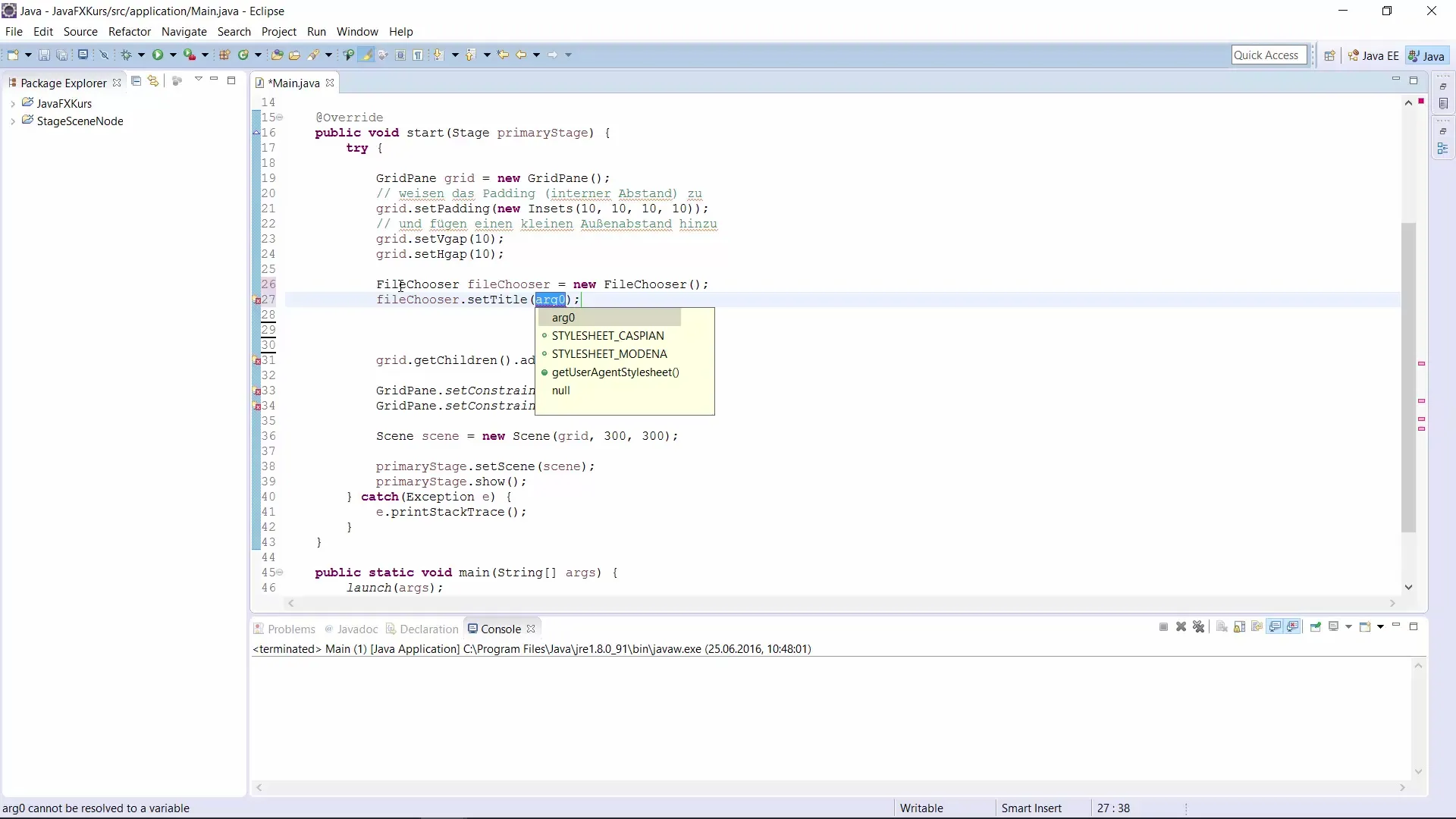Open the New file dropdown arrow
The height and width of the screenshot is (819, 1456).
[x=28, y=55]
